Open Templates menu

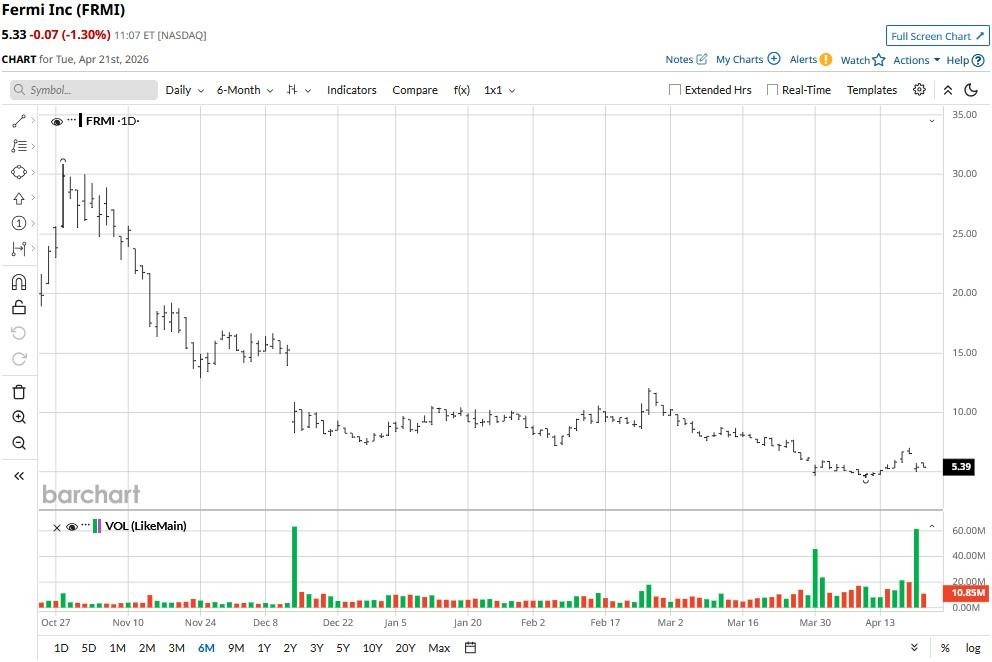(x=872, y=90)
